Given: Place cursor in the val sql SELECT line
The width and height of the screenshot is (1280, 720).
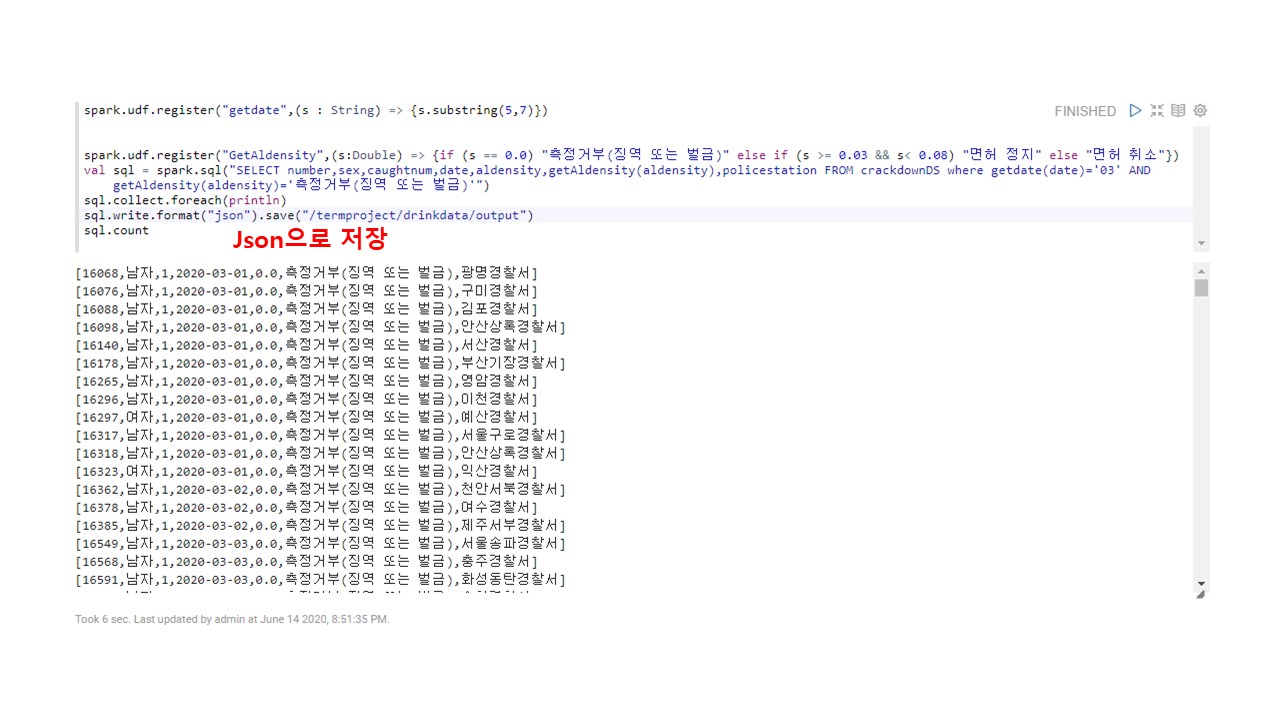Looking at the screenshot, I should click(x=617, y=170).
